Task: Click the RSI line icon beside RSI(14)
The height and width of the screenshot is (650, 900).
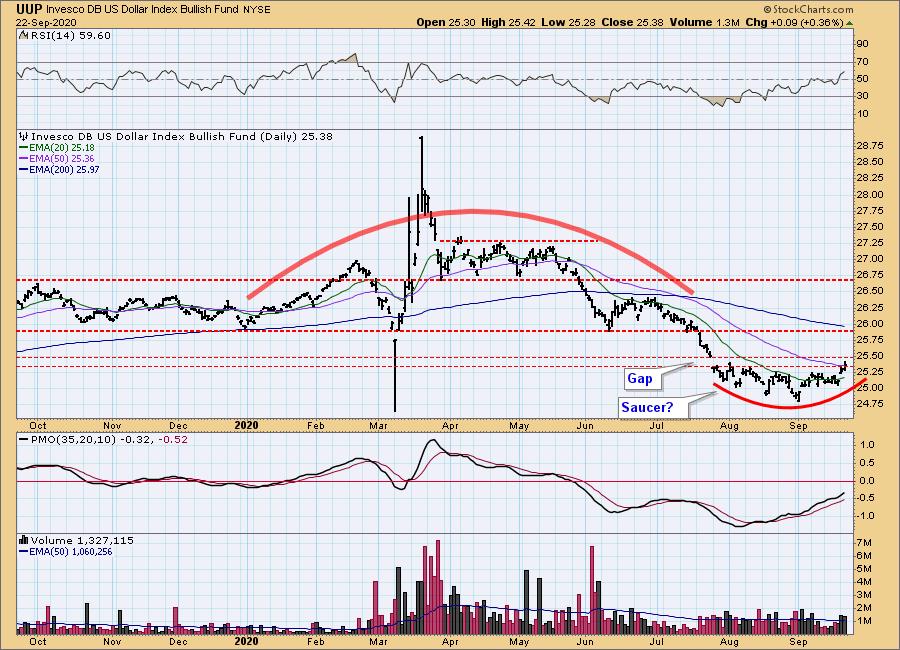Action: click(x=23, y=35)
